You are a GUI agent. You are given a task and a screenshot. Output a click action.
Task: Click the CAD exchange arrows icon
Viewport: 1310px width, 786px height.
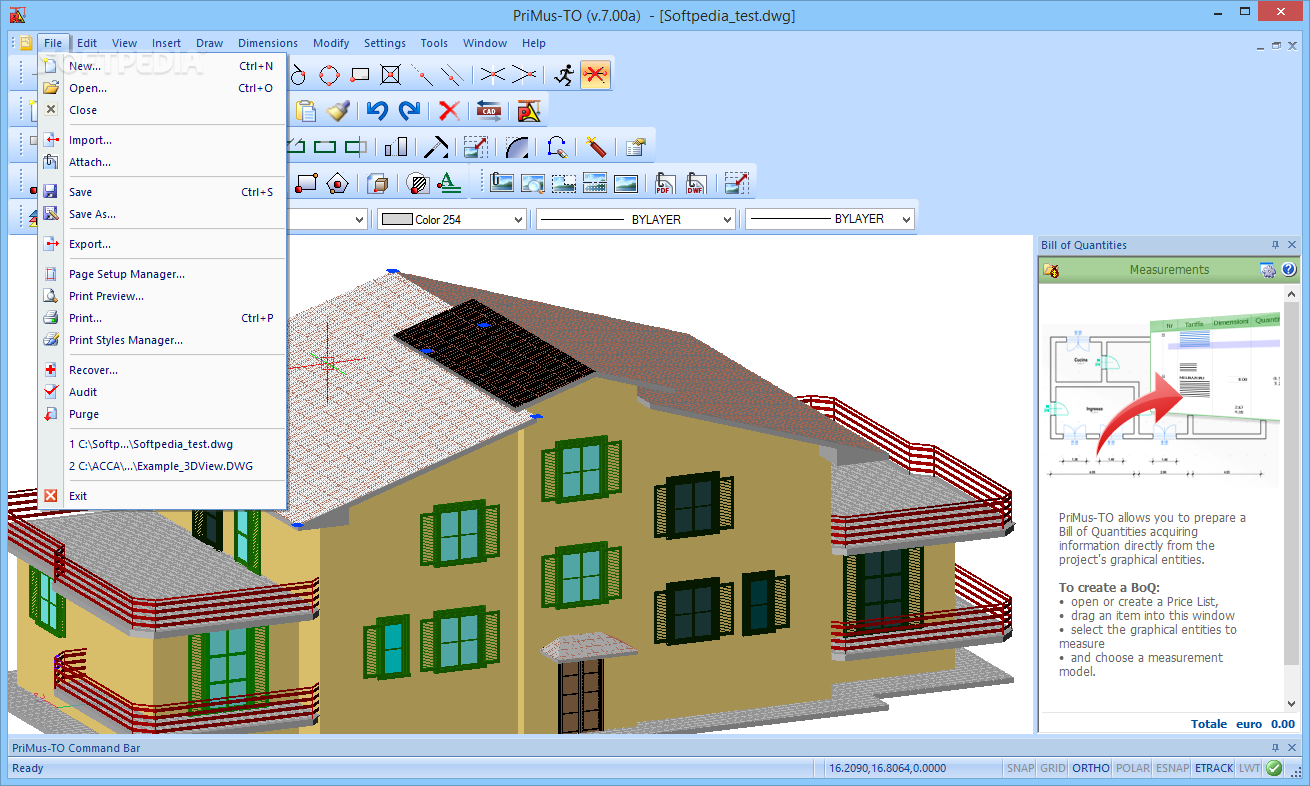click(x=488, y=111)
